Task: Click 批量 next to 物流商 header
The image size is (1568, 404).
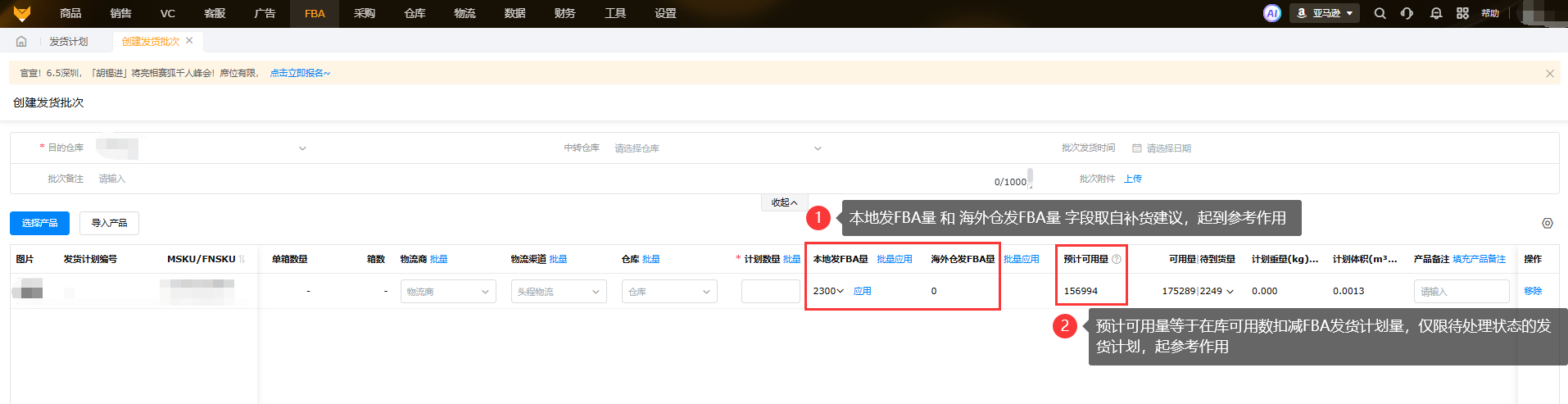Action: 439,259
